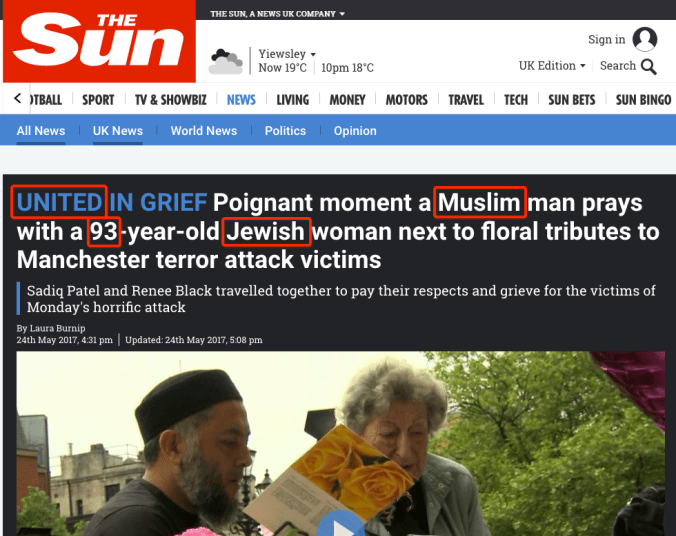Viewport: 676px width, 536px height.
Task: Open author Laura Burnip's link
Action: click(x=57, y=328)
